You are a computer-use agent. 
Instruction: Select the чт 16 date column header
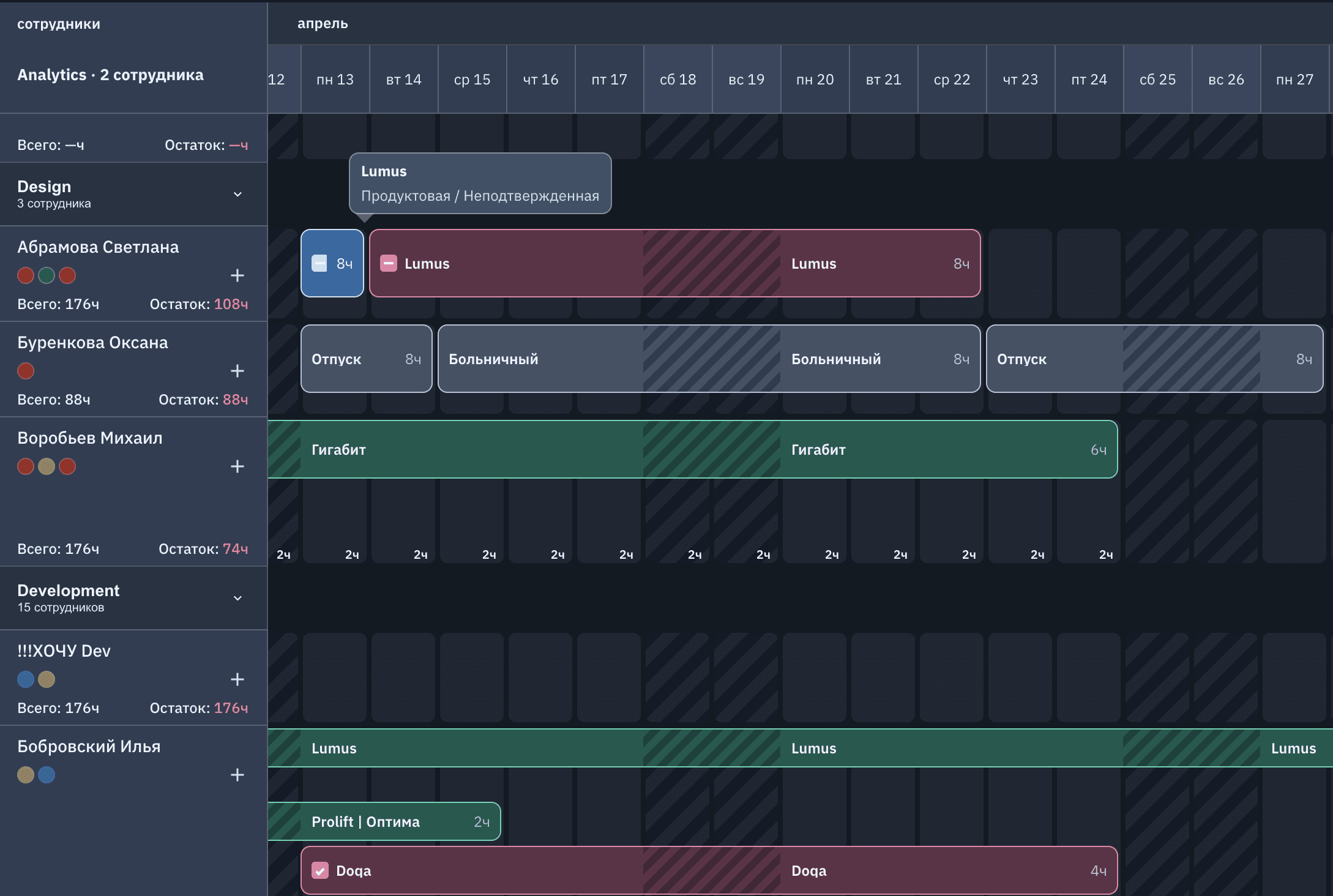[x=541, y=79]
